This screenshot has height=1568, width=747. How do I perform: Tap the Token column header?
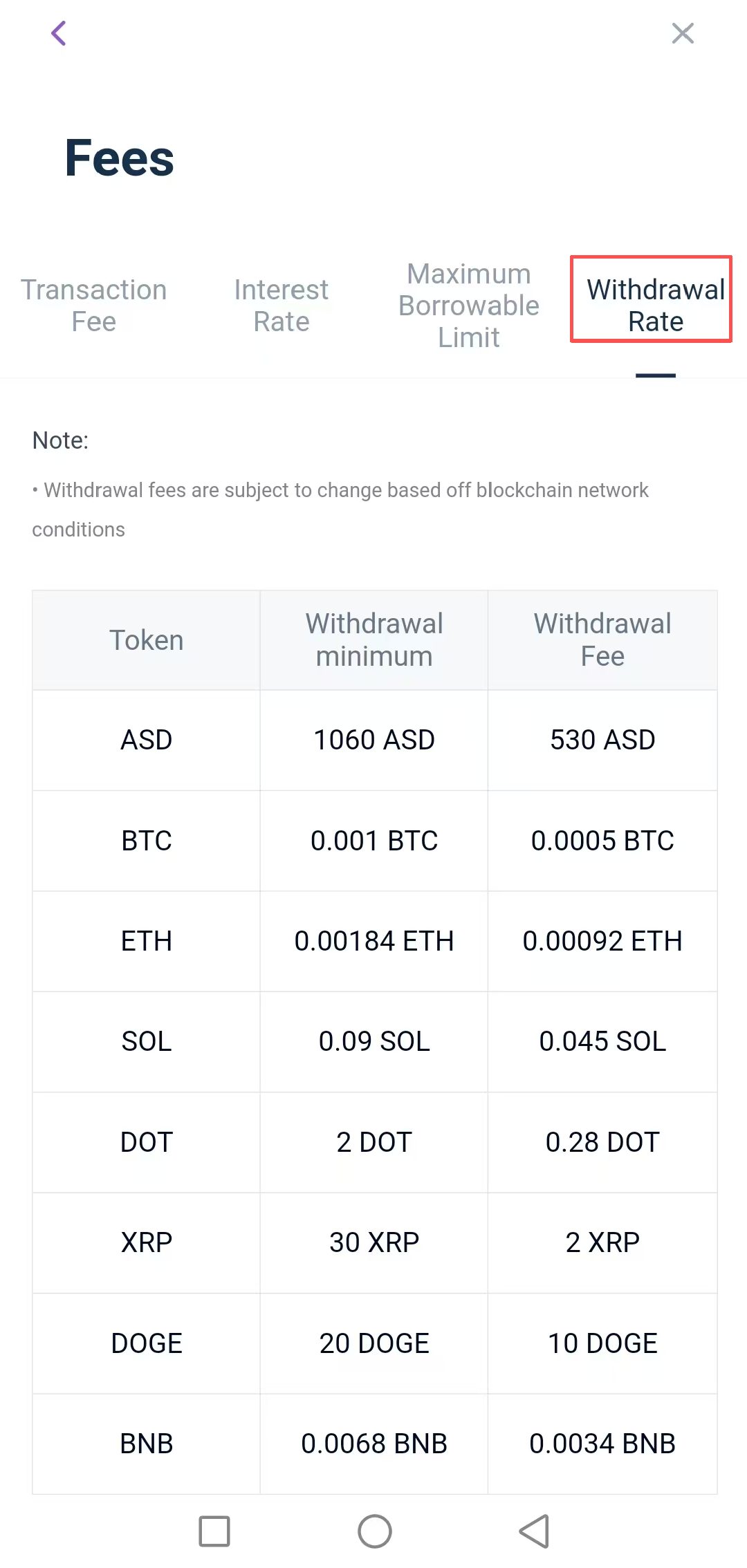click(x=147, y=640)
